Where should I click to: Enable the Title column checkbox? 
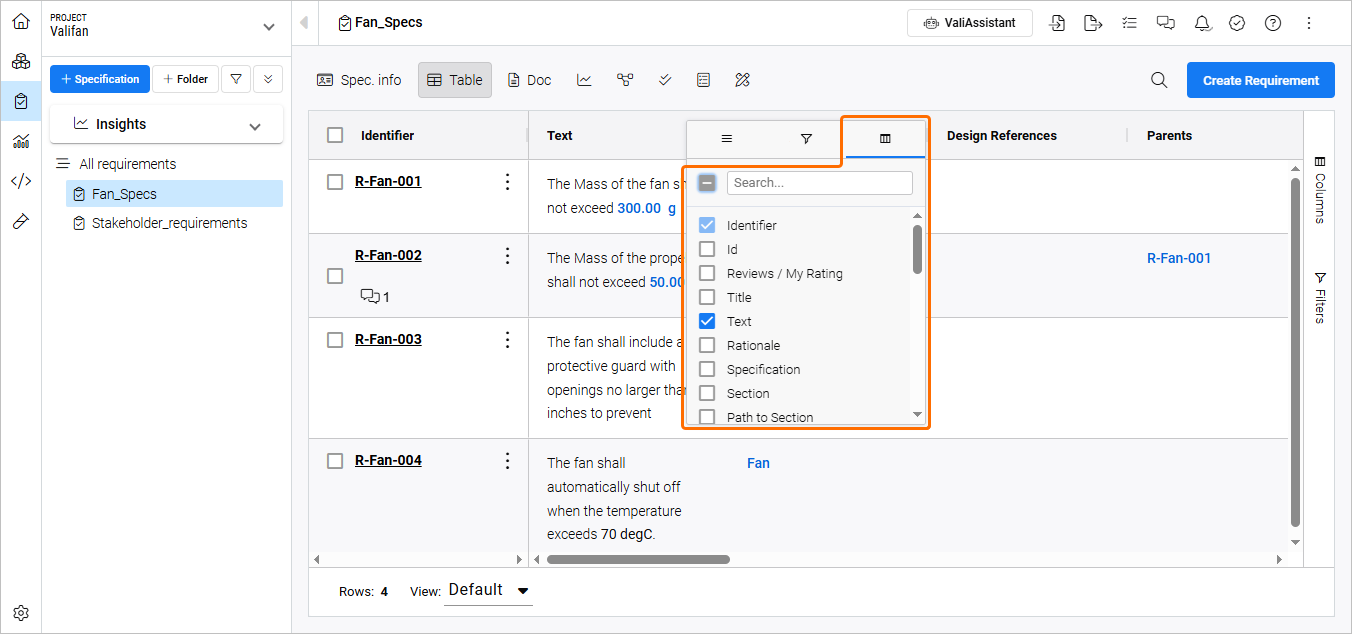[x=707, y=297]
